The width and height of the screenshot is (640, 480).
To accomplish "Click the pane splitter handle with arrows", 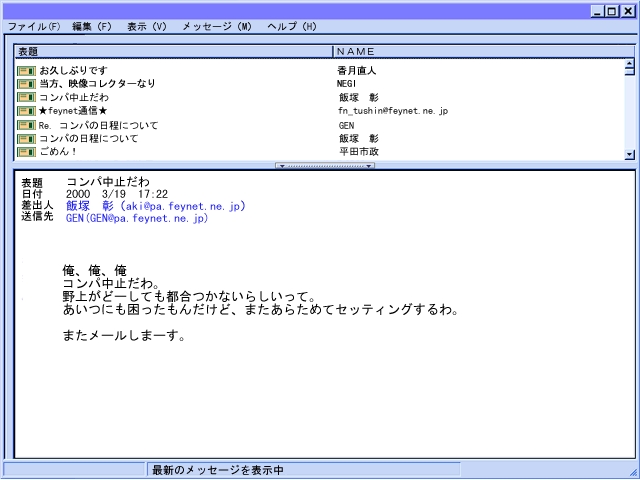I will point(325,166).
